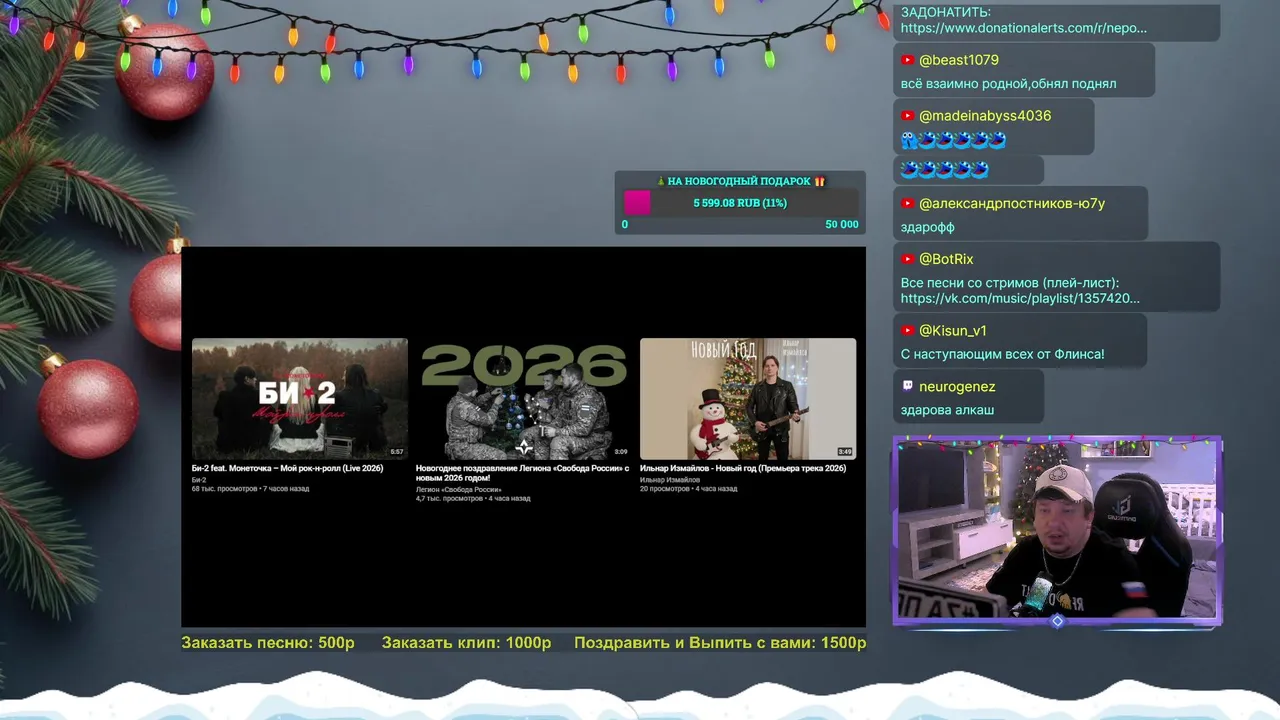The width and height of the screenshot is (1280, 720).
Task: Click the "Заказать клип: 1000р" text
Action: pyautogui.click(x=466, y=643)
